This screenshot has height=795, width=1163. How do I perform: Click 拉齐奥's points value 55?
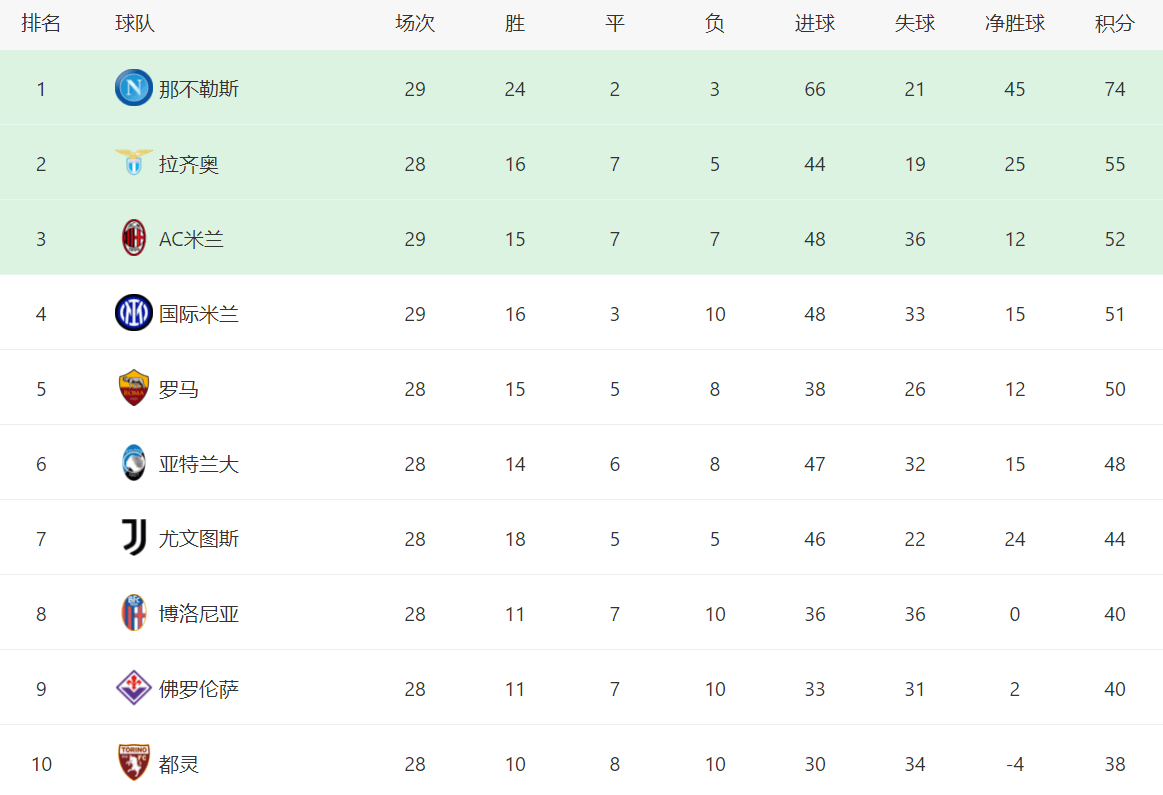pos(1115,164)
